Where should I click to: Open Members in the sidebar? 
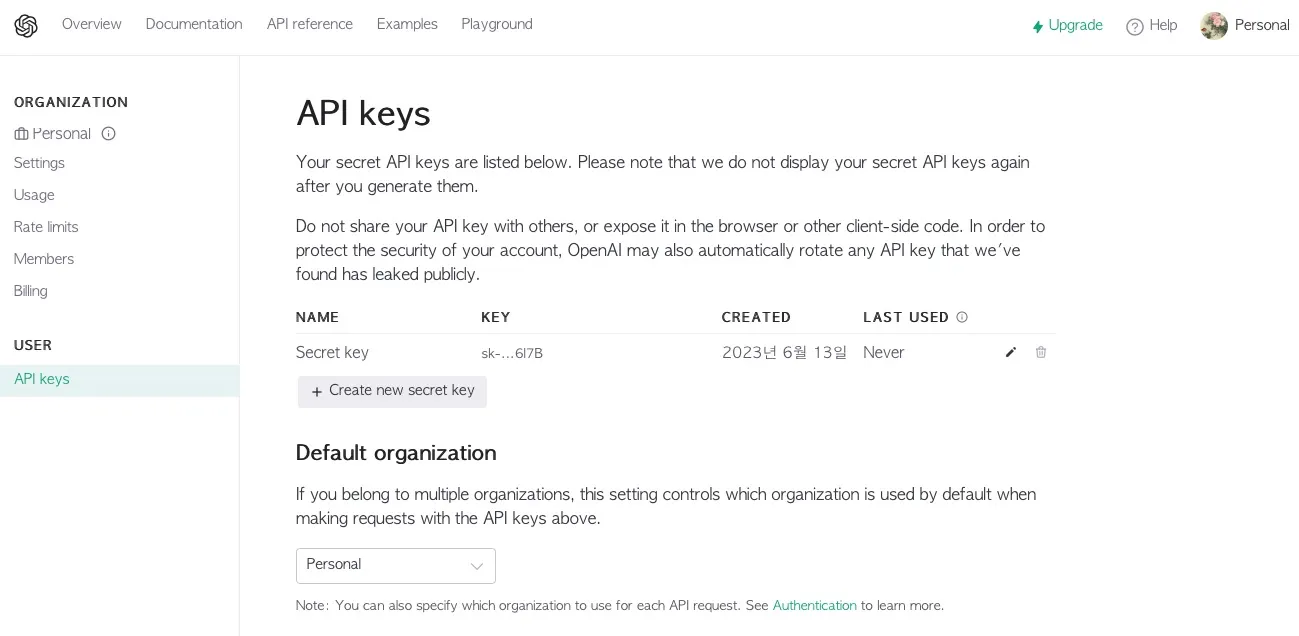click(x=44, y=259)
